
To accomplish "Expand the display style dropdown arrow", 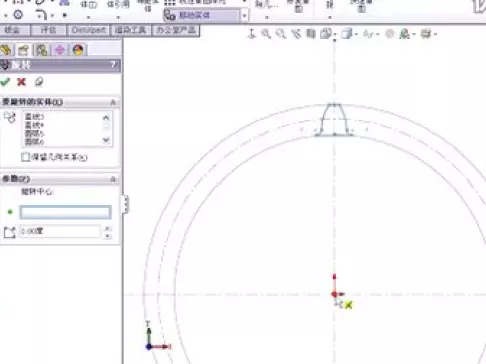I will tap(356, 34).
